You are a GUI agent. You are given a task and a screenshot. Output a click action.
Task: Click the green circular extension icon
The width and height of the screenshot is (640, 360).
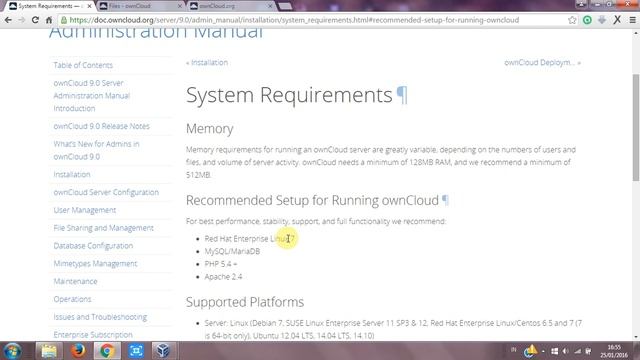coord(587,20)
